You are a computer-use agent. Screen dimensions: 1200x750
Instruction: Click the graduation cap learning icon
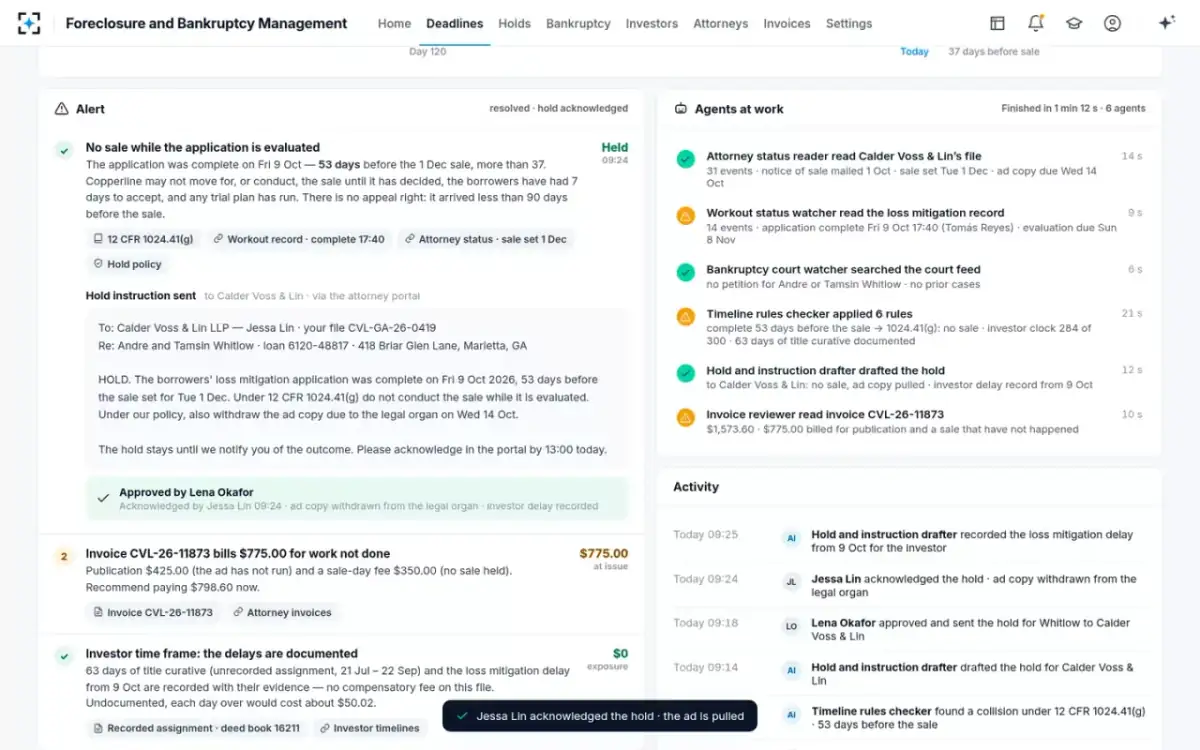[x=1074, y=23]
